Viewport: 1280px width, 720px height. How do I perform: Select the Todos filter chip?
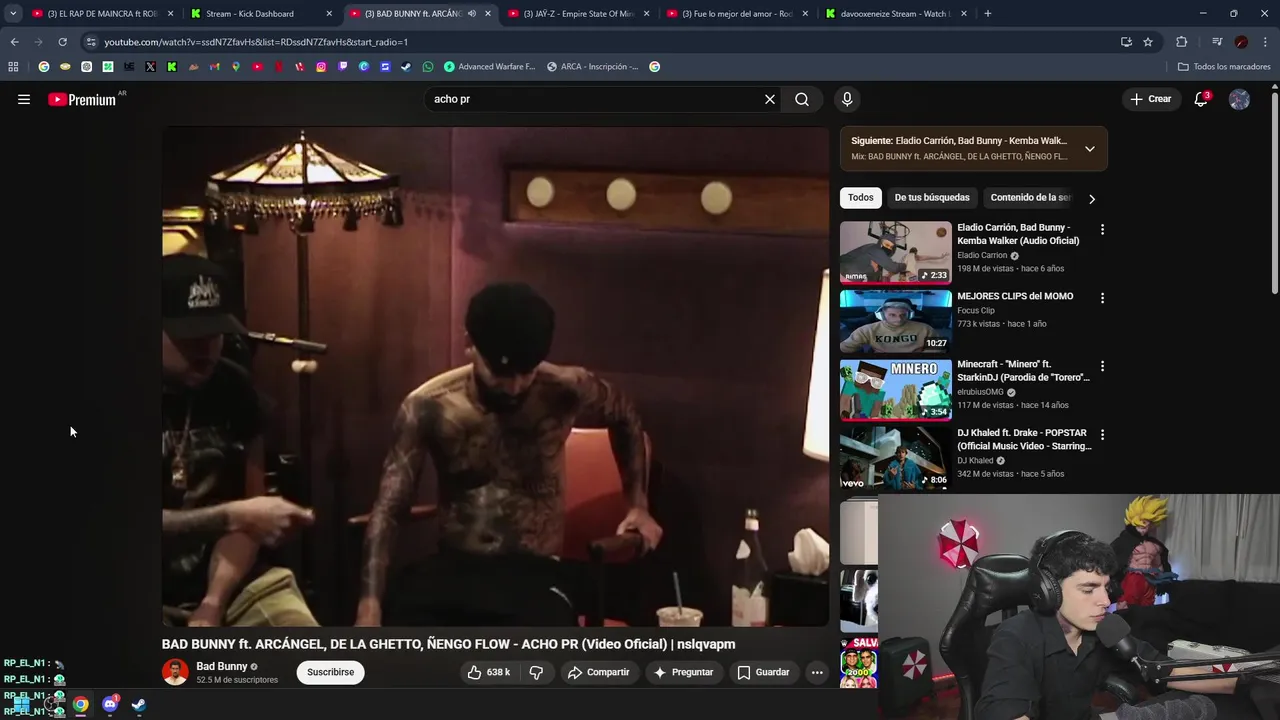click(x=861, y=198)
